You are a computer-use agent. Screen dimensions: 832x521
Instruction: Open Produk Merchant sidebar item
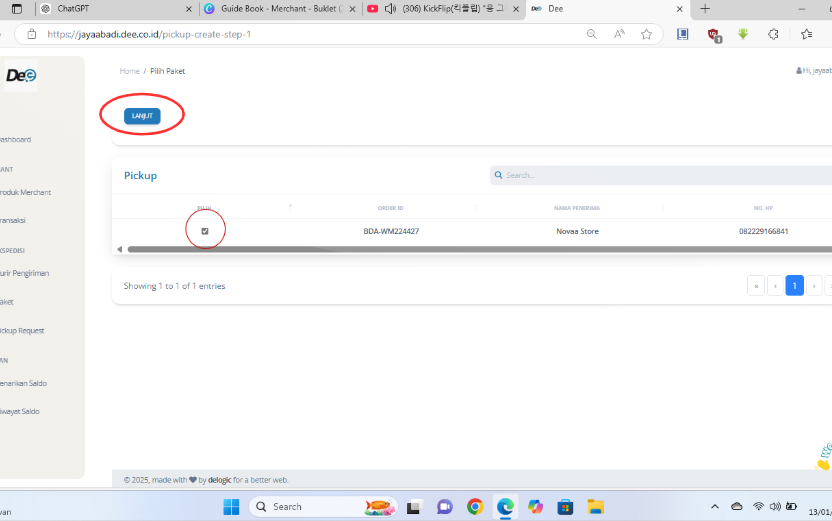click(25, 193)
